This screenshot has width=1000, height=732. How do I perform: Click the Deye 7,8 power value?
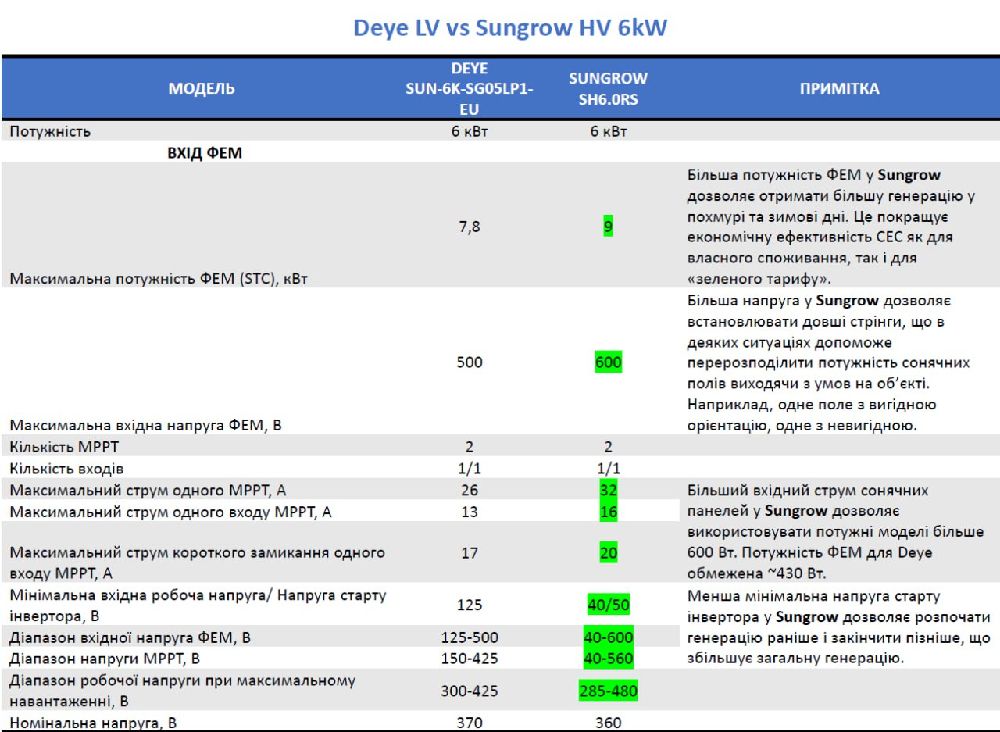pos(469,227)
